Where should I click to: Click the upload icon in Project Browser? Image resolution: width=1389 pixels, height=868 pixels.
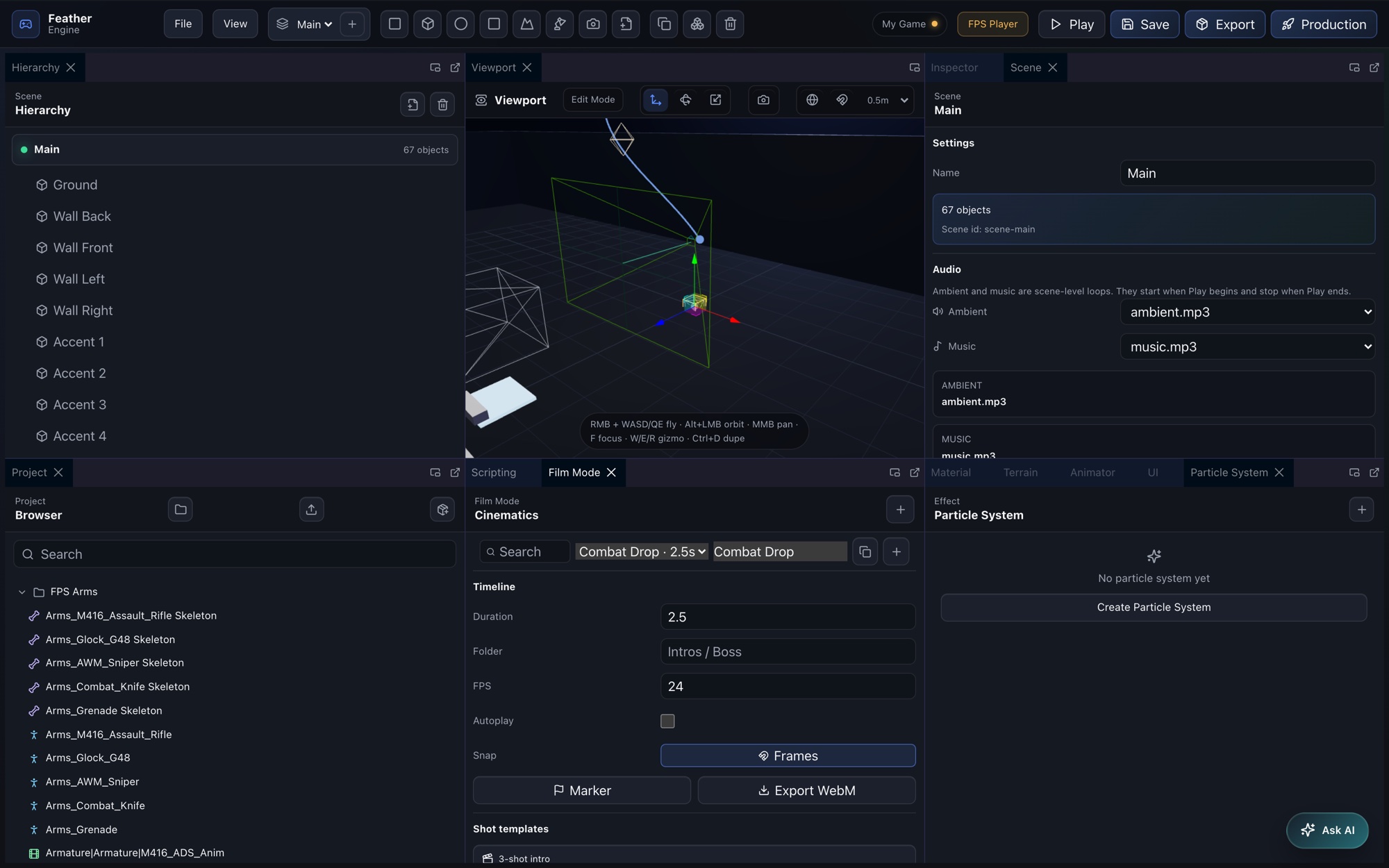pos(311,510)
